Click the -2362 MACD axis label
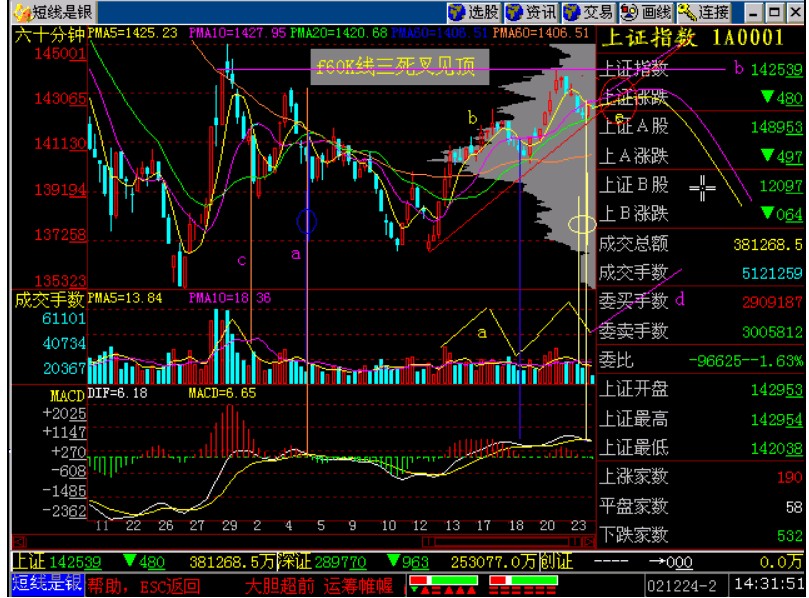Image resolution: width=809 pixels, height=598 pixels. click(64, 511)
